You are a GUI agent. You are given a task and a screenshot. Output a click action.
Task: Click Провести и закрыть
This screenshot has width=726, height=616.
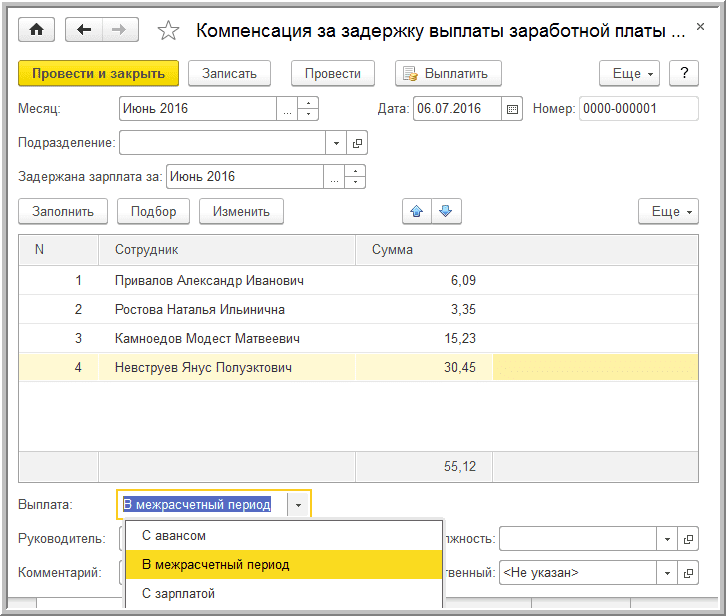click(x=98, y=73)
